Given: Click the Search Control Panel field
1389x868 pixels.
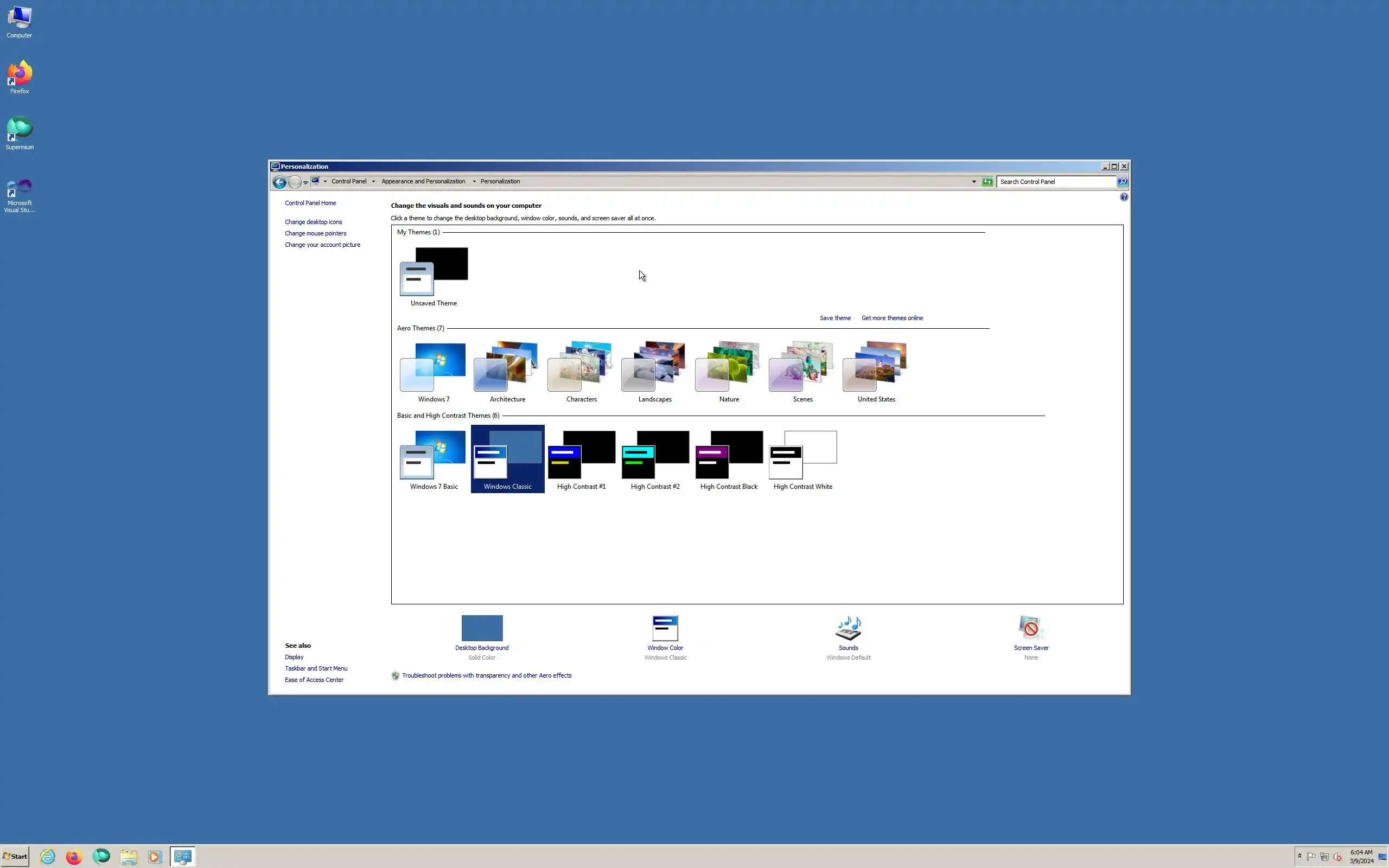Looking at the screenshot, I should tap(1055, 182).
